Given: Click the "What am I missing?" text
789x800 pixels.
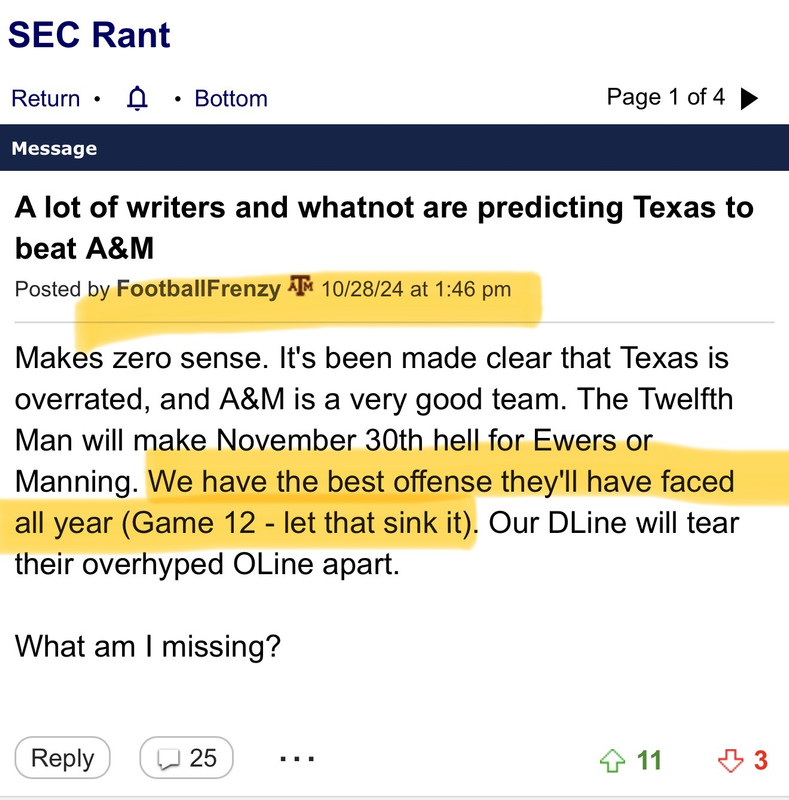Looking at the screenshot, I should pos(147,646).
